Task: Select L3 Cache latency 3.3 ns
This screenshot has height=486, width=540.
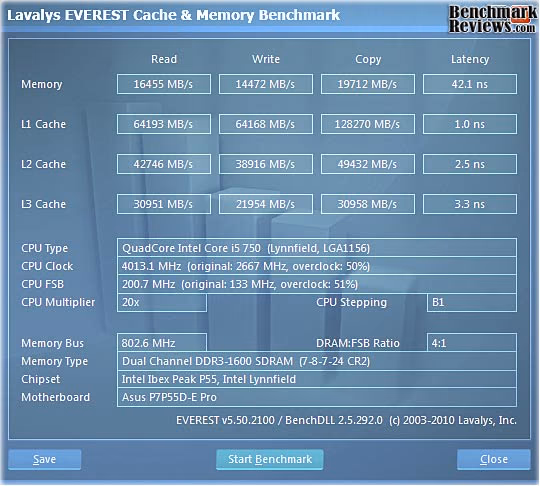Action: (470, 204)
